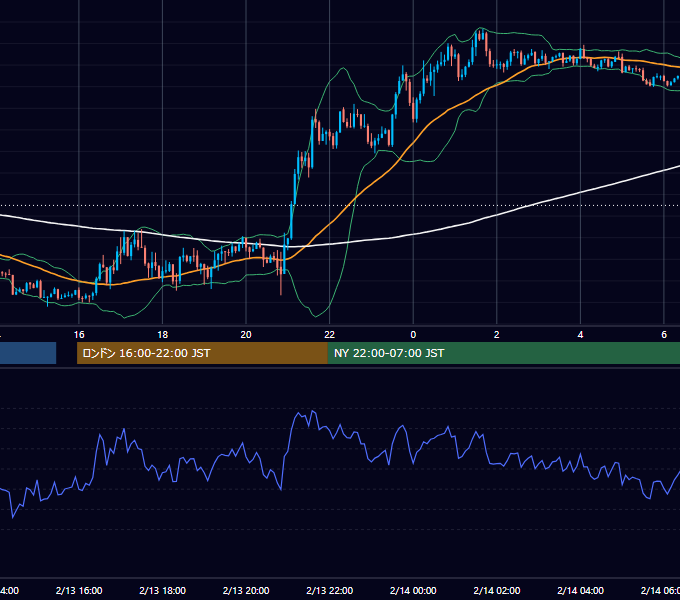Select the NY 22:00-07:00 JST session bar
Image resolution: width=680 pixels, height=600 pixels.
[503, 353]
